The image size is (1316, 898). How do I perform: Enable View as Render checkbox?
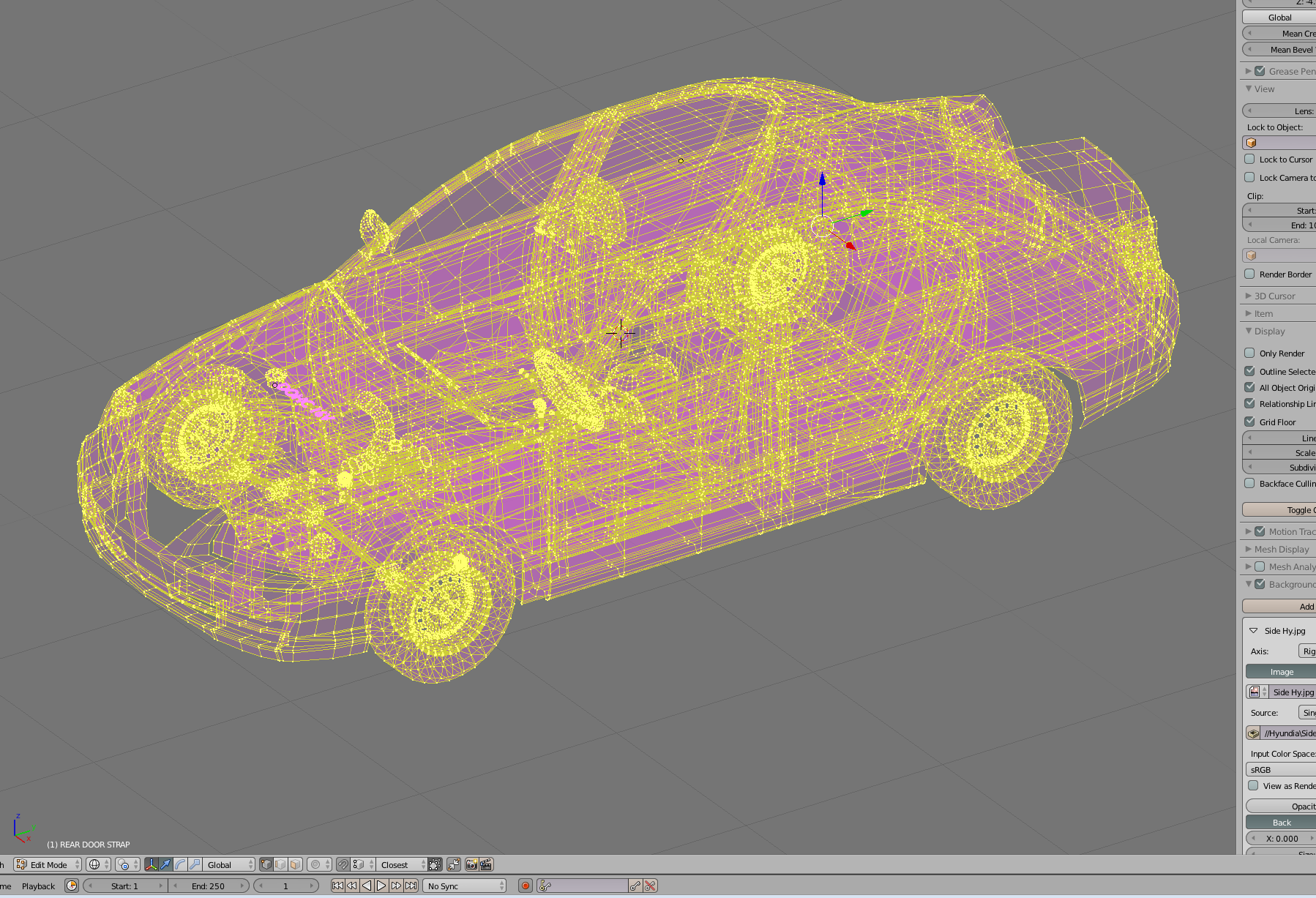pos(1253,785)
